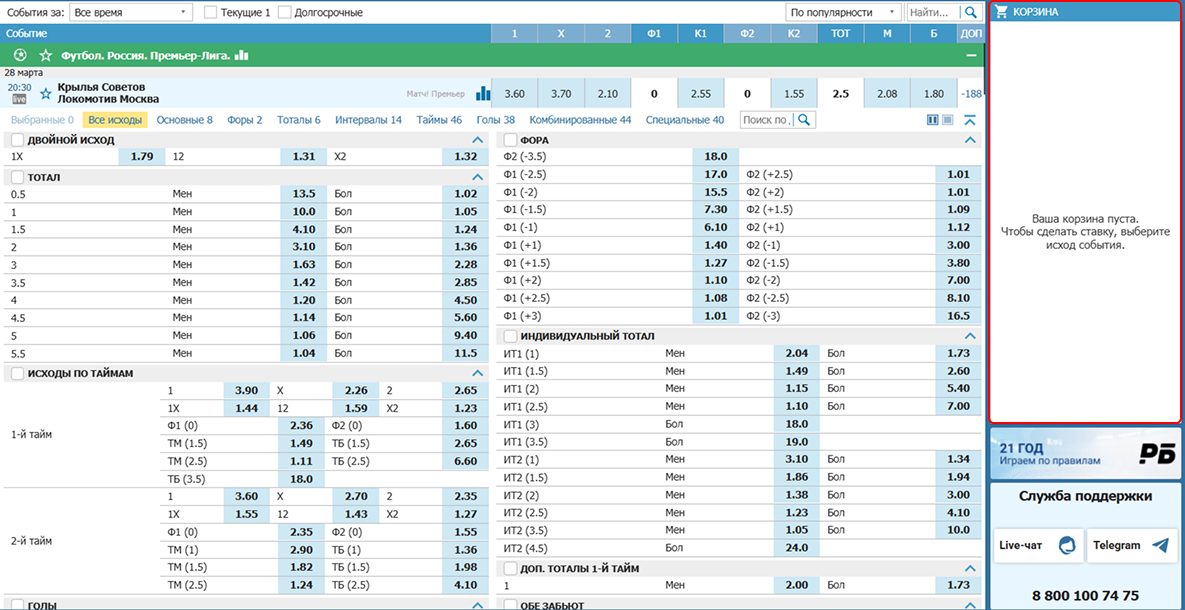Click the league statistics chart icon
This screenshot has height=610, width=1185.
pos(242,56)
